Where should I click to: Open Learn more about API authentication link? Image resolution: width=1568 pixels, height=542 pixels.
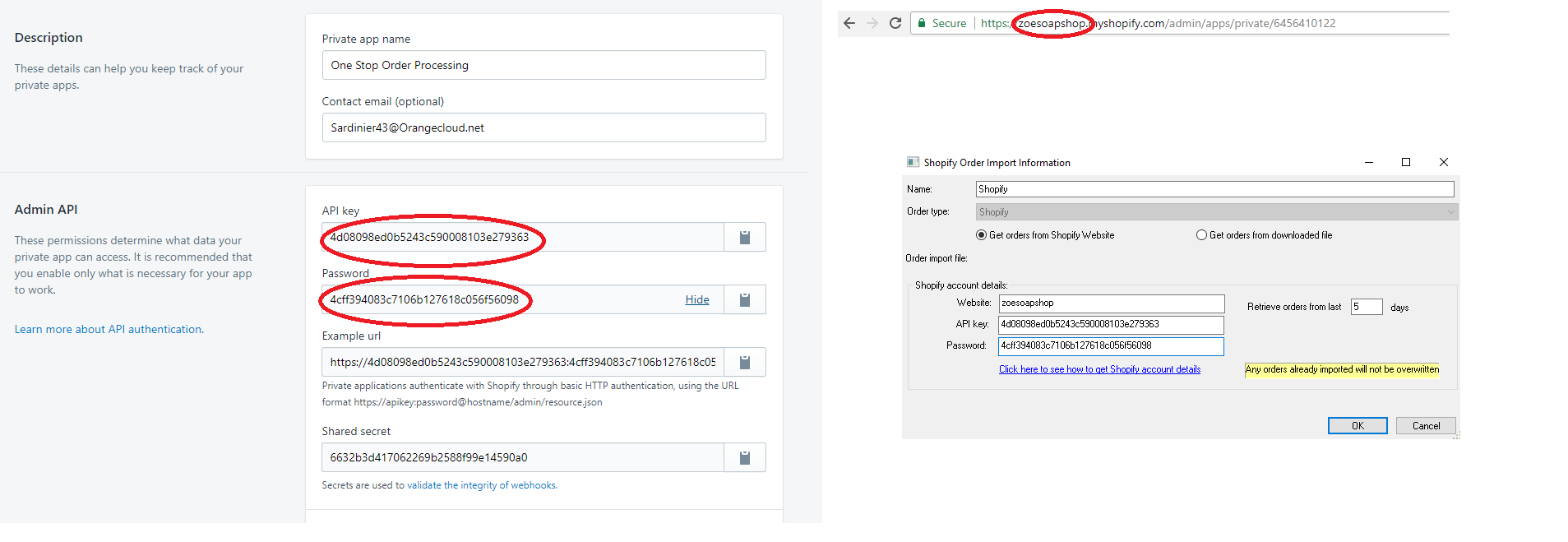(109, 329)
